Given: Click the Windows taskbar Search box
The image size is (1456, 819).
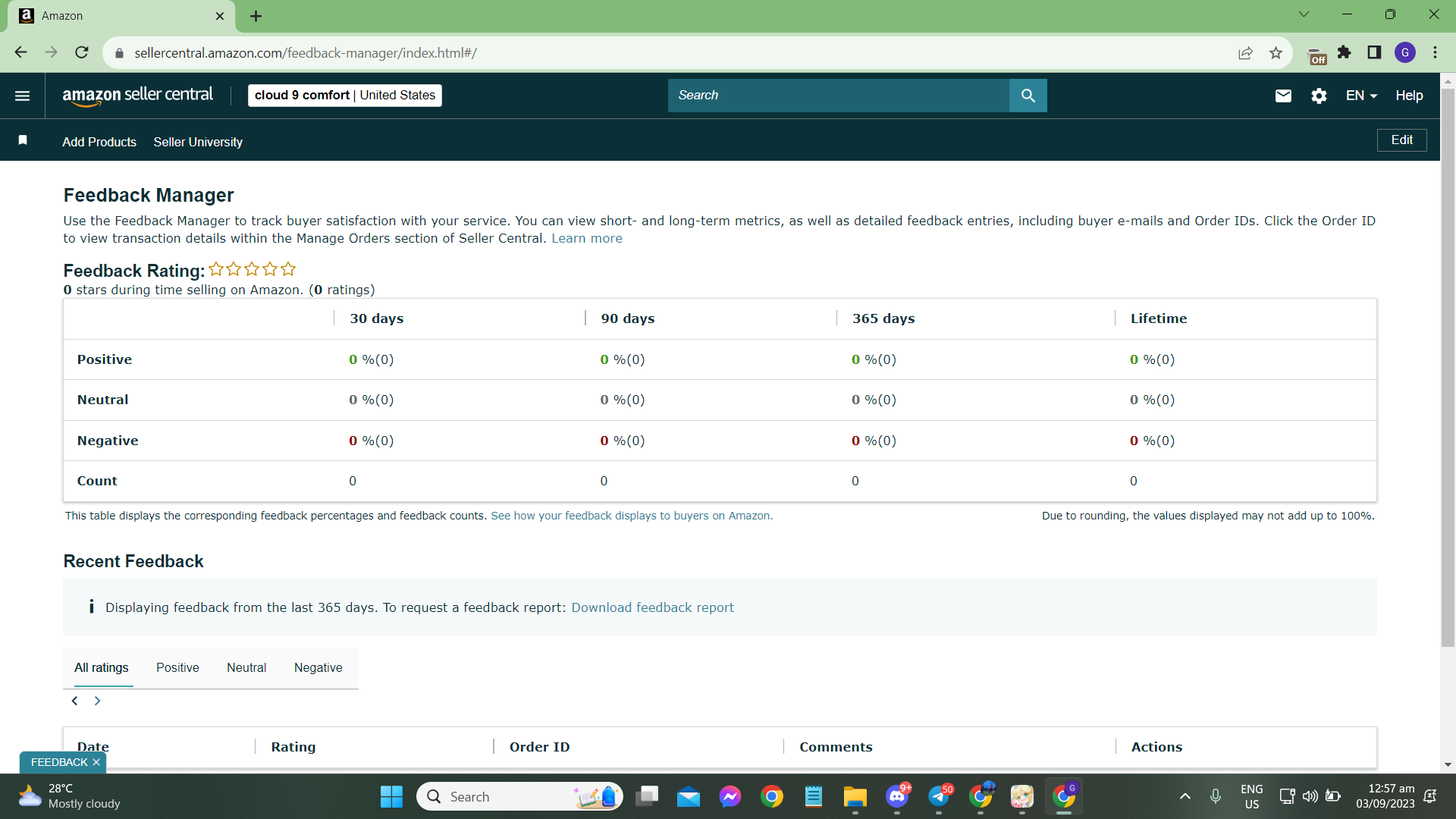Looking at the screenshot, I should coord(519,796).
